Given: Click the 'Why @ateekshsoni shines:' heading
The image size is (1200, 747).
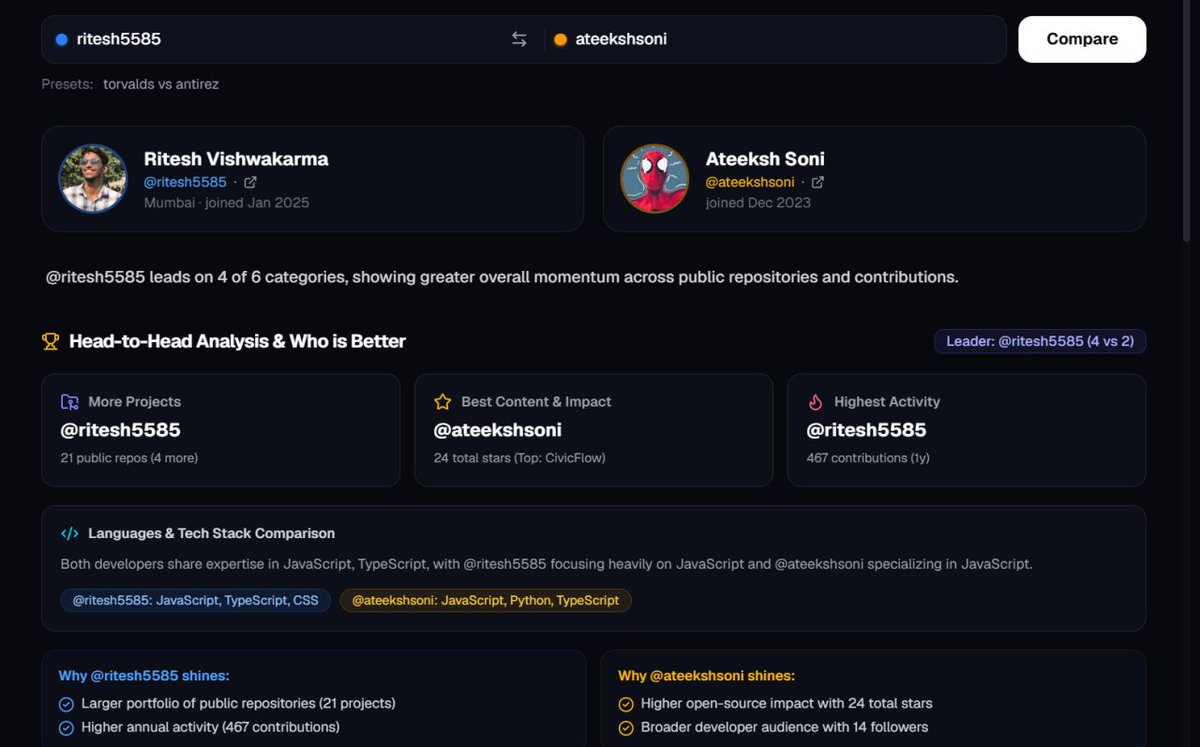Looking at the screenshot, I should (x=706, y=676).
